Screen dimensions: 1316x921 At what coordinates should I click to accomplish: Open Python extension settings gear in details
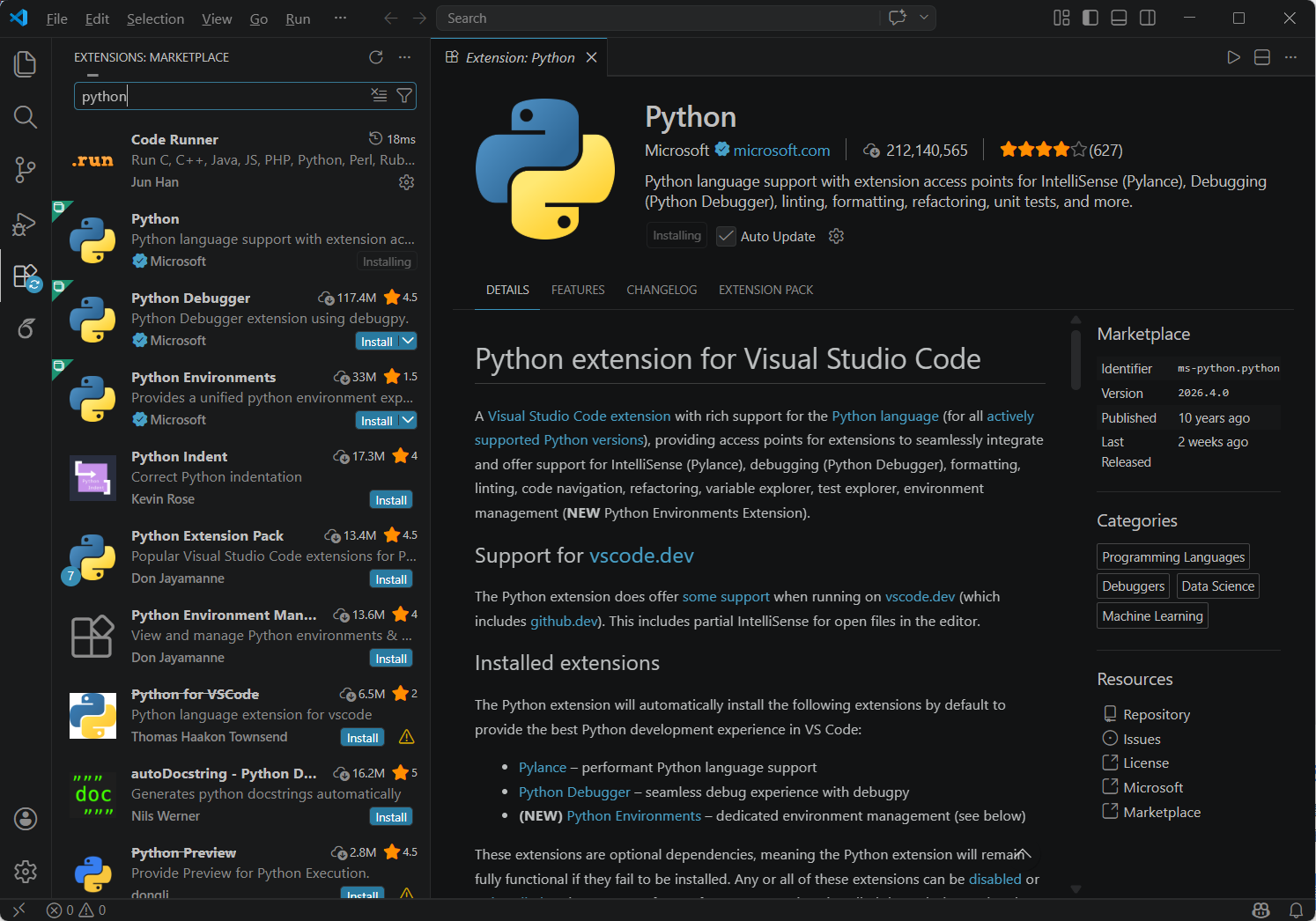pos(837,236)
